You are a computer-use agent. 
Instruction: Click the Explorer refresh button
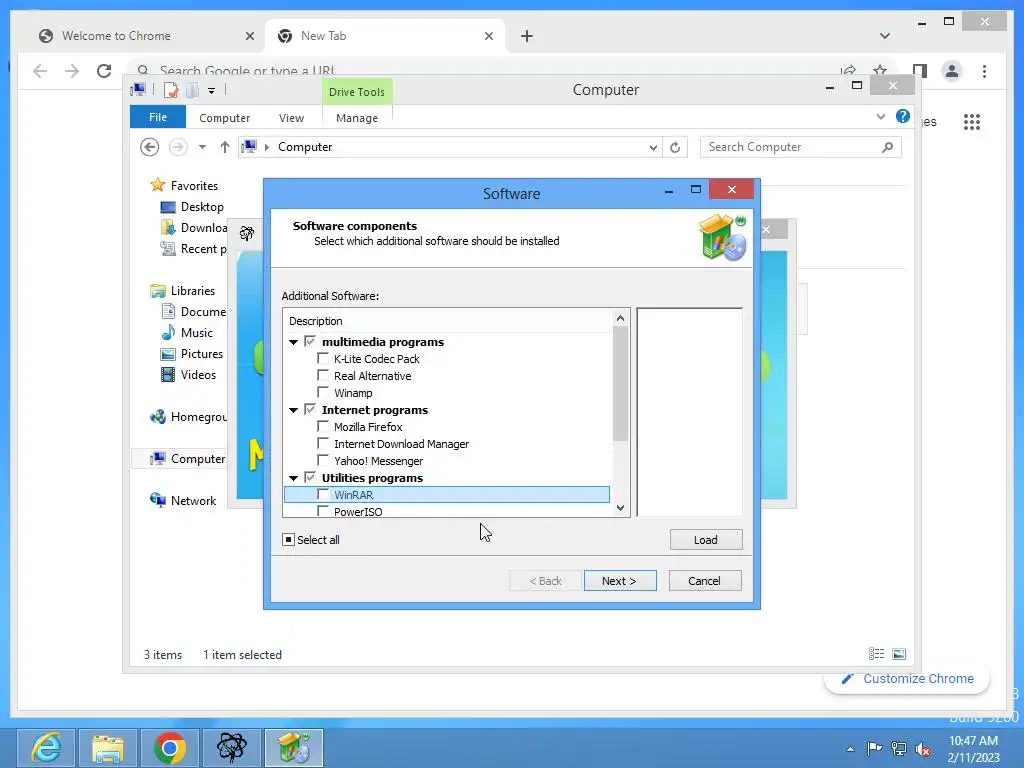[x=675, y=148]
